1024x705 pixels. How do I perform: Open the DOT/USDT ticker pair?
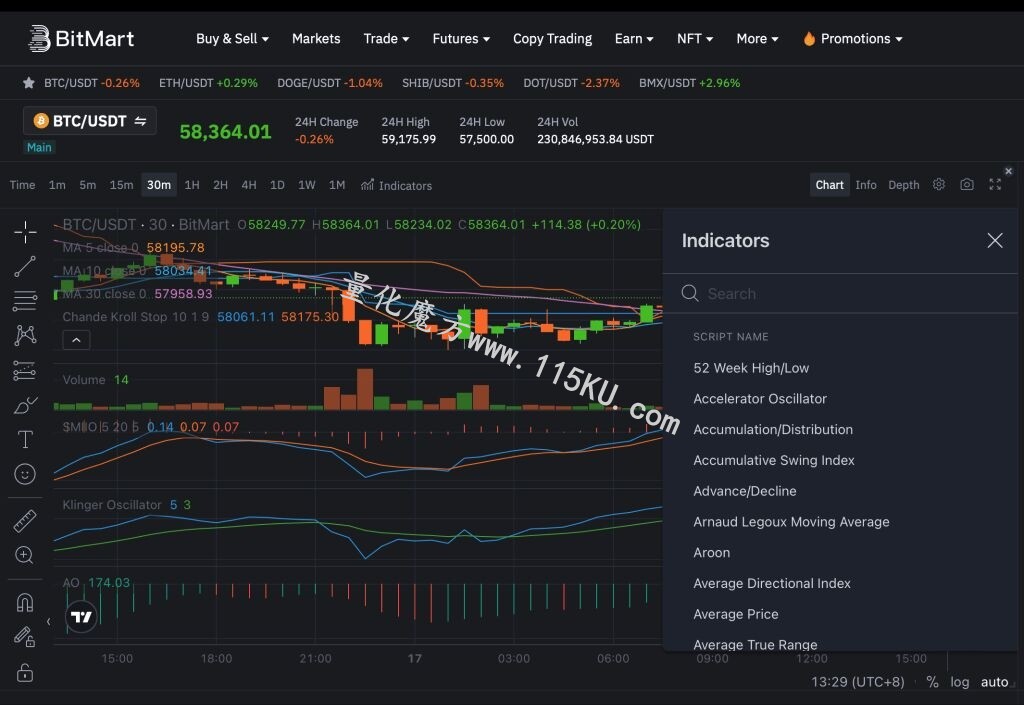pos(571,83)
